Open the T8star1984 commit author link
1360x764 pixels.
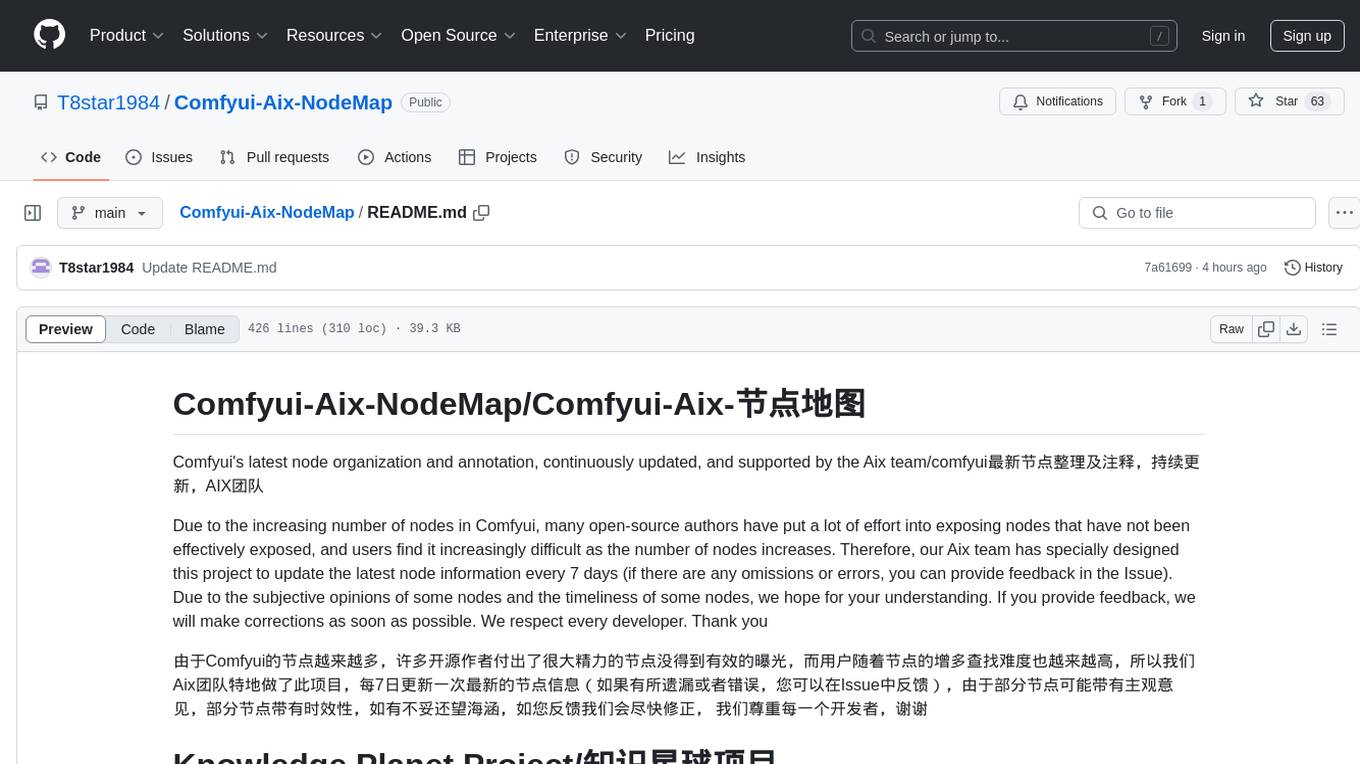pos(96,268)
